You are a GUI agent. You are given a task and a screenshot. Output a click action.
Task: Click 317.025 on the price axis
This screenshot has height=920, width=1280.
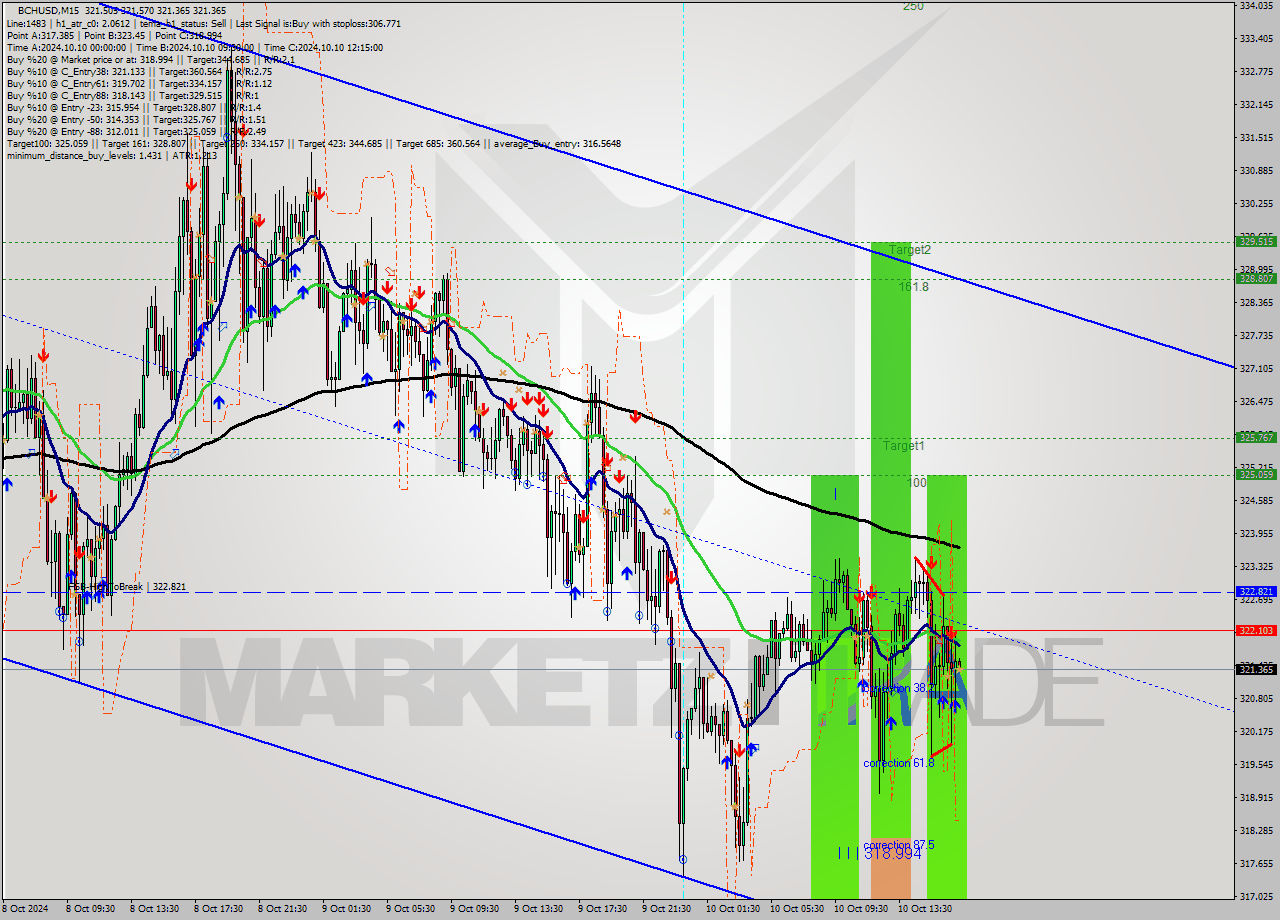coord(1256,896)
